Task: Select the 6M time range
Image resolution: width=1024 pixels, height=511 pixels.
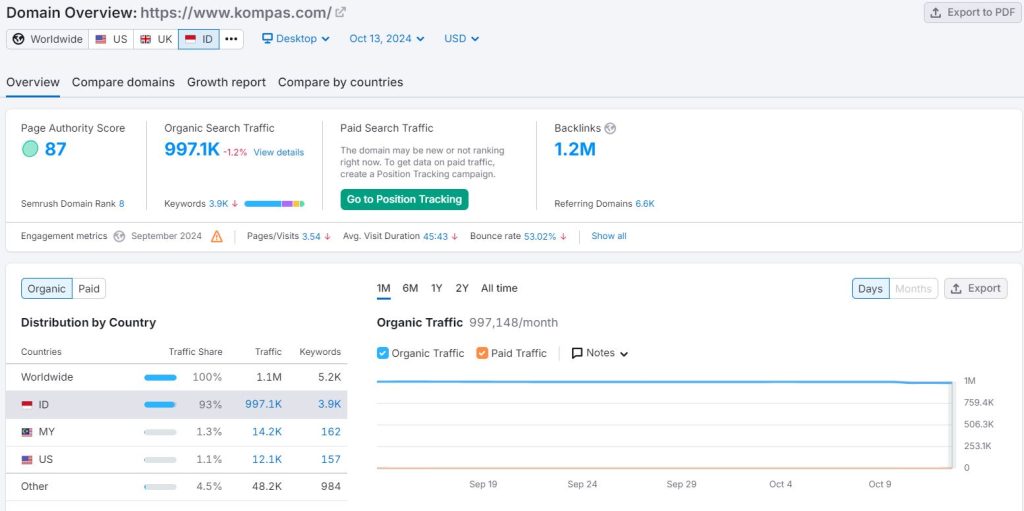Action: (x=410, y=288)
